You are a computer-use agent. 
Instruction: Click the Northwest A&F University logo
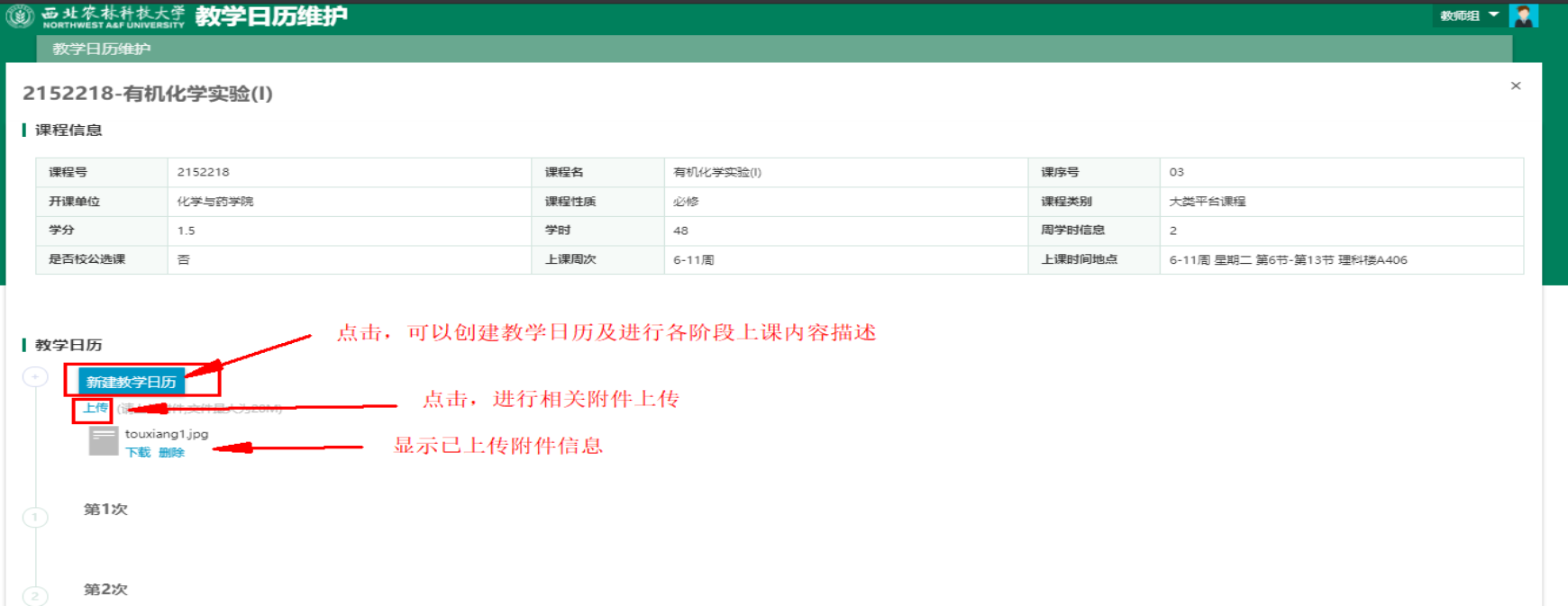[x=20, y=16]
